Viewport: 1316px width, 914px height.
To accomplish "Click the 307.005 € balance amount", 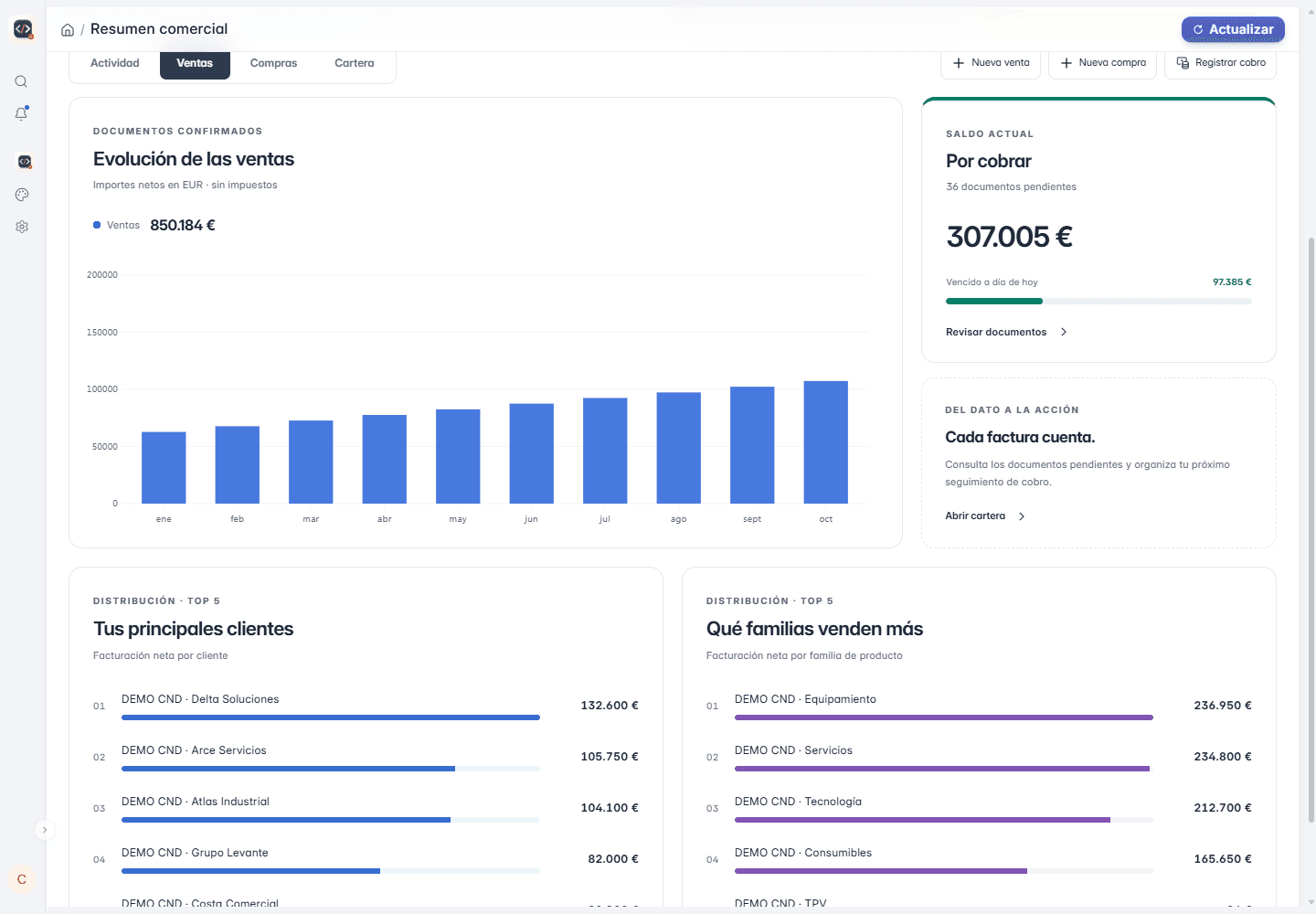I will 1009,237.
